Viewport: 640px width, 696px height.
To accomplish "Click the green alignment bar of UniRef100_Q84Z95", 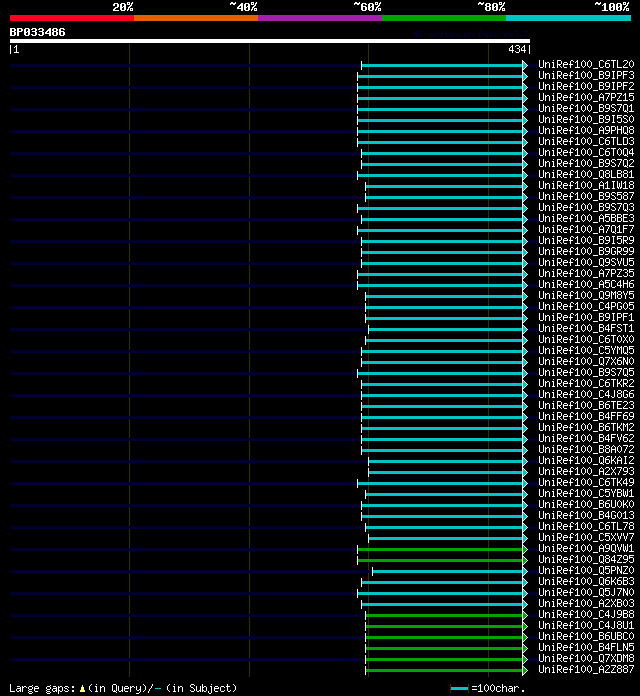I will point(441,561).
